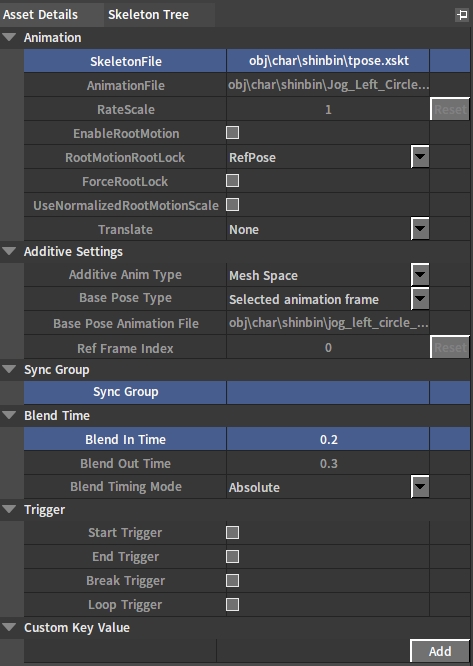Viewport: 473px width, 666px height.
Task: Enable the EnableRootMotion checkbox
Action: click(232, 133)
